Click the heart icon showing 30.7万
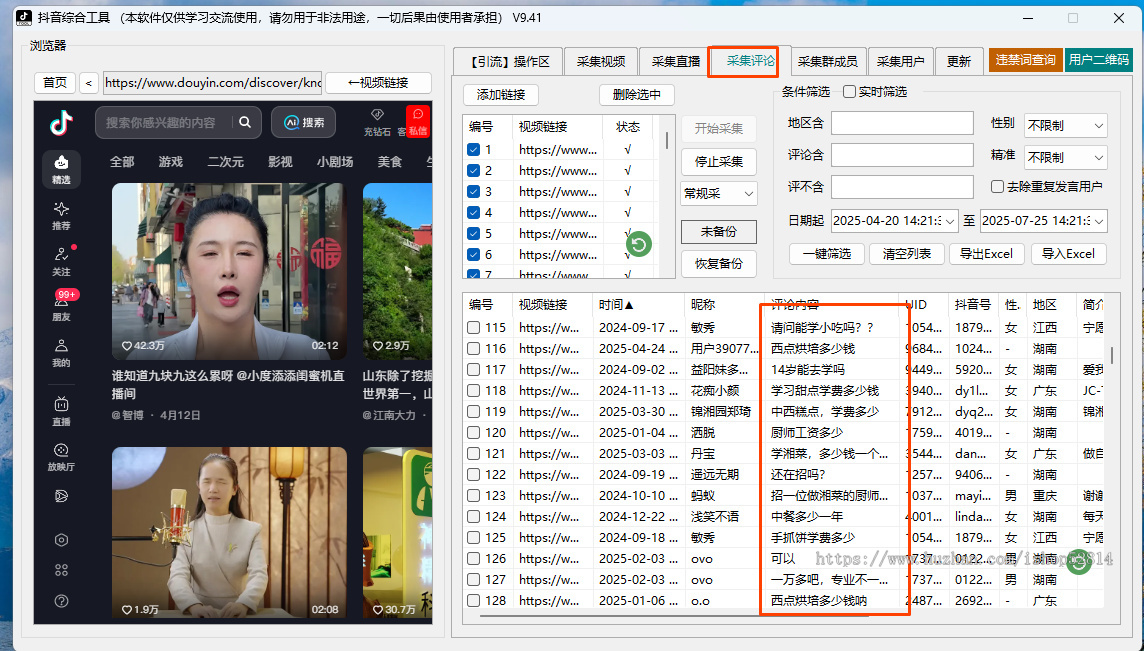The height and width of the screenshot is (651, 1144). coord(378,609)
